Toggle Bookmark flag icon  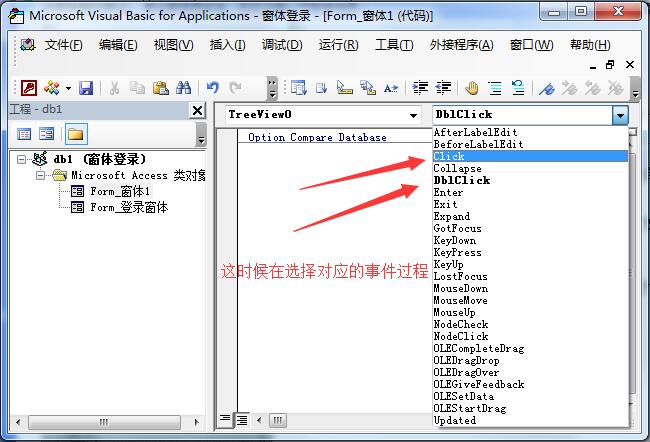[547, 88]
